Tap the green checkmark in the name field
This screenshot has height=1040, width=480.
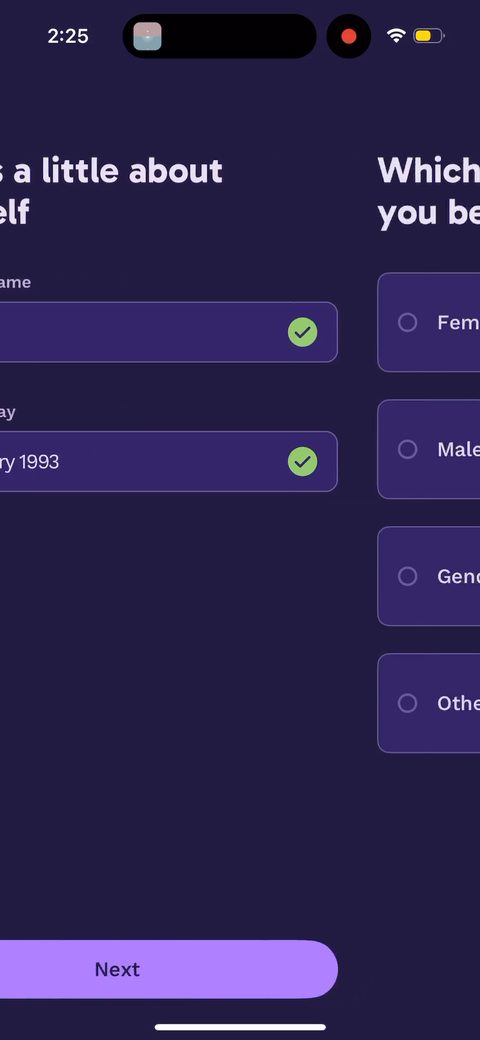click(x=302, y=332)
